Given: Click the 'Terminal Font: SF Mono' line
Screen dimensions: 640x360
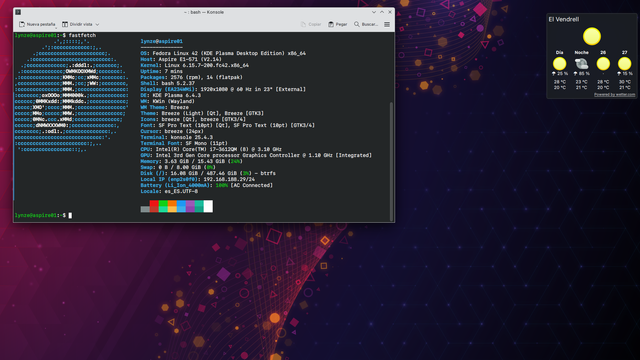Looking at the screenshot, I should coord(184,143).
